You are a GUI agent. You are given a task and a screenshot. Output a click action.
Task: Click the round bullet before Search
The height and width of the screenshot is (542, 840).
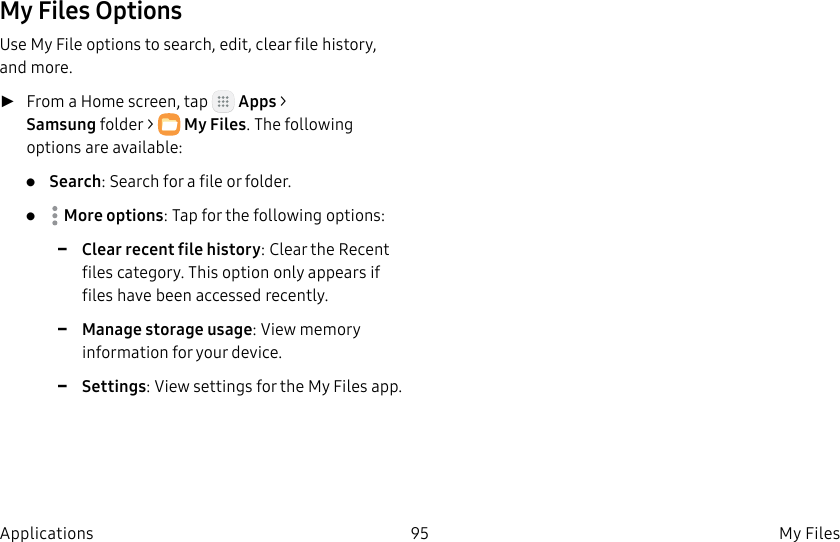[31, 182]
